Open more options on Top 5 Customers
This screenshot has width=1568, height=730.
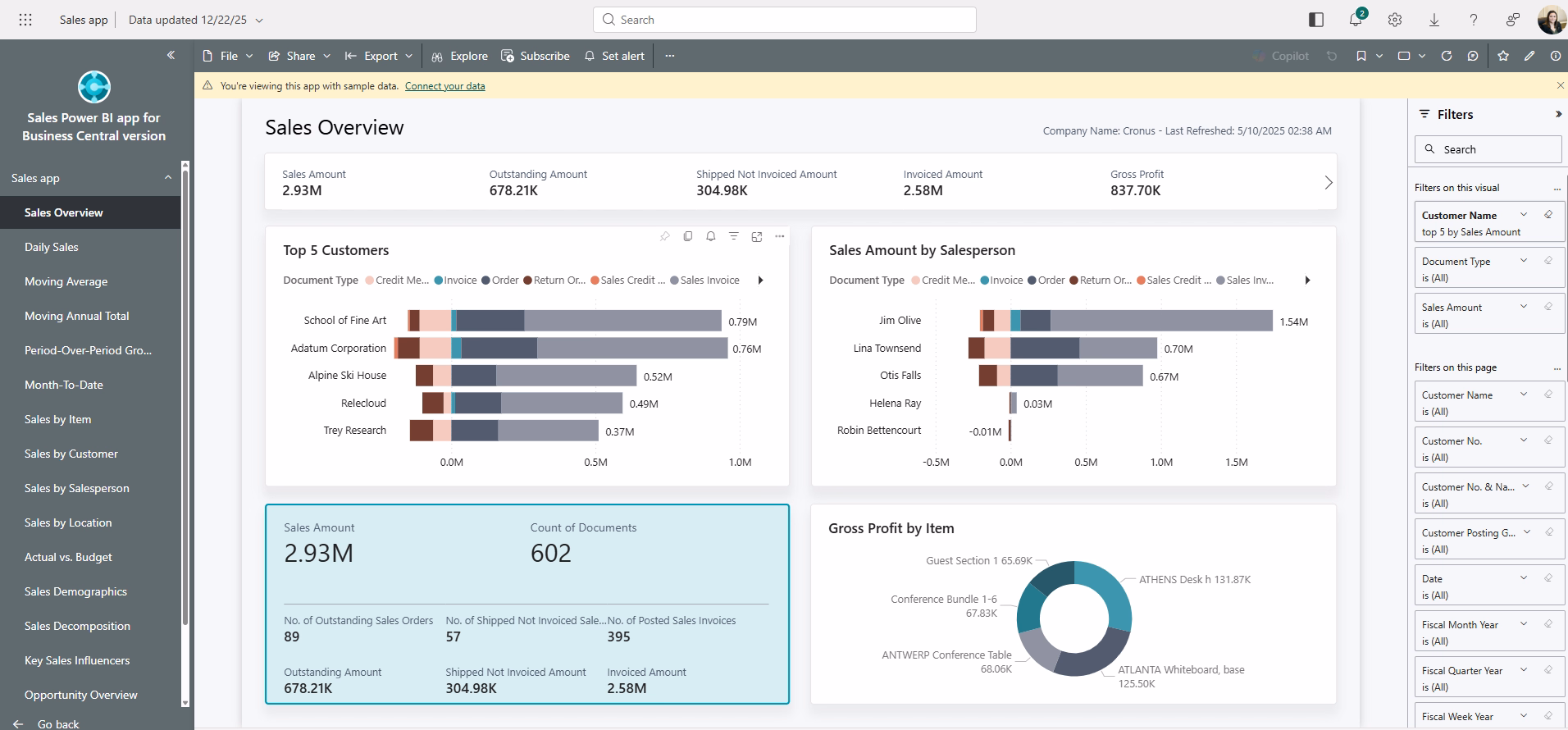(x=780, y=236)
